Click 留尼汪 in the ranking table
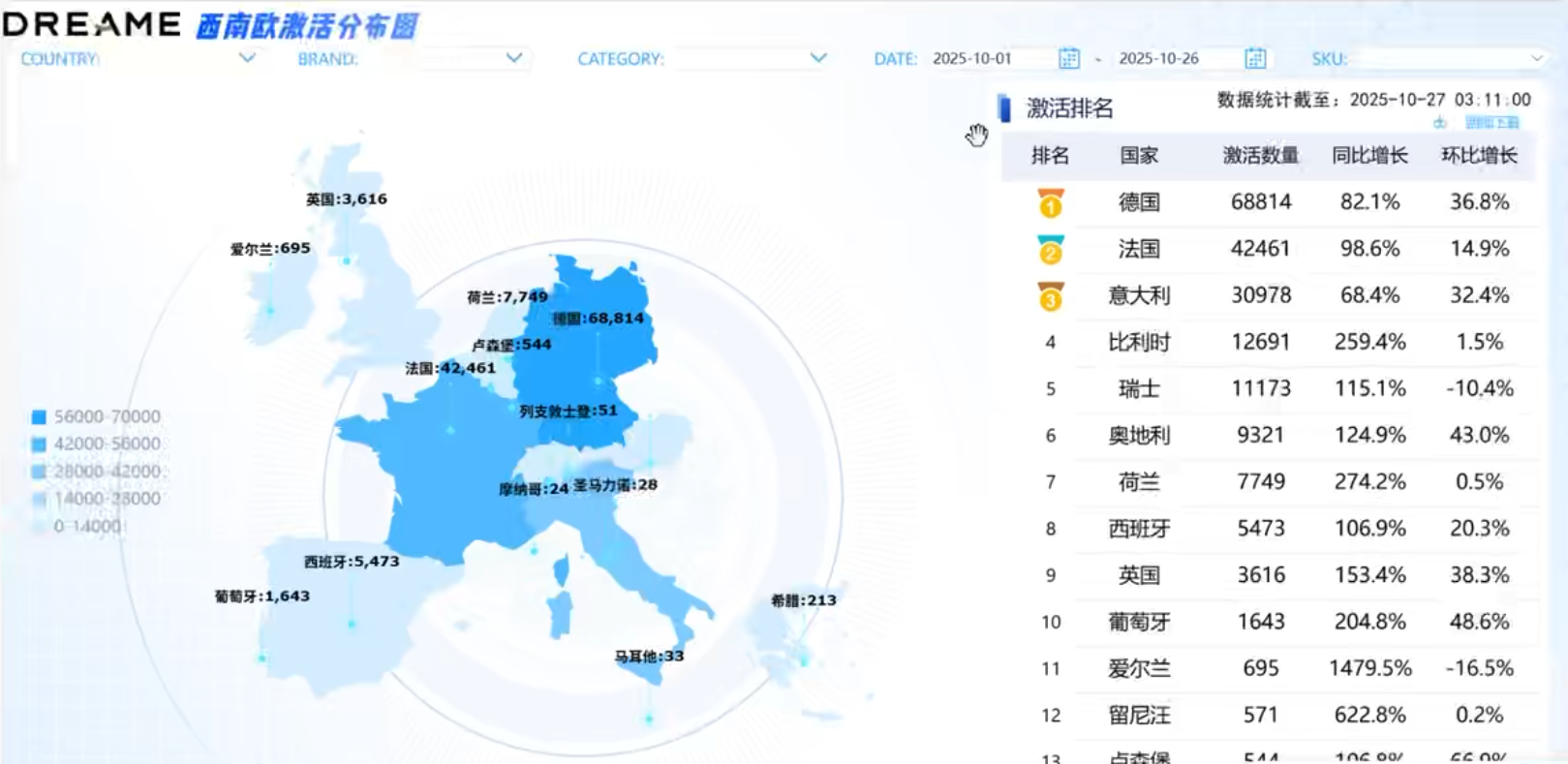 coord(1139,715)
